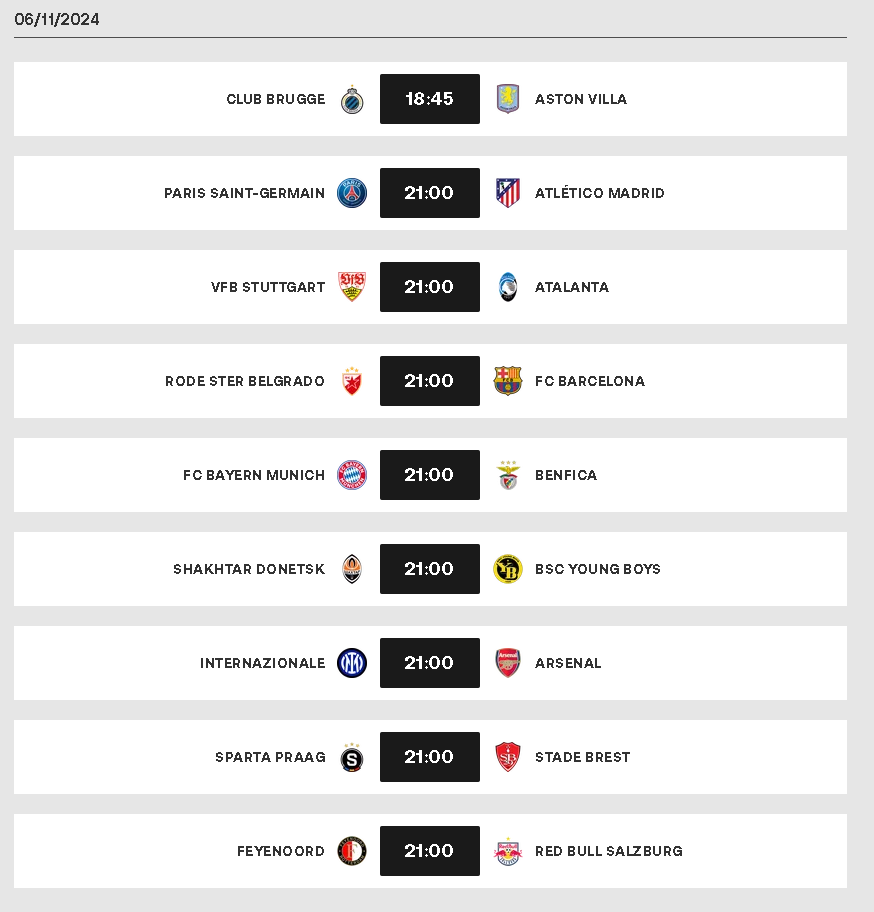Click the Red Bull Salzburg logo

coord(508,852)
